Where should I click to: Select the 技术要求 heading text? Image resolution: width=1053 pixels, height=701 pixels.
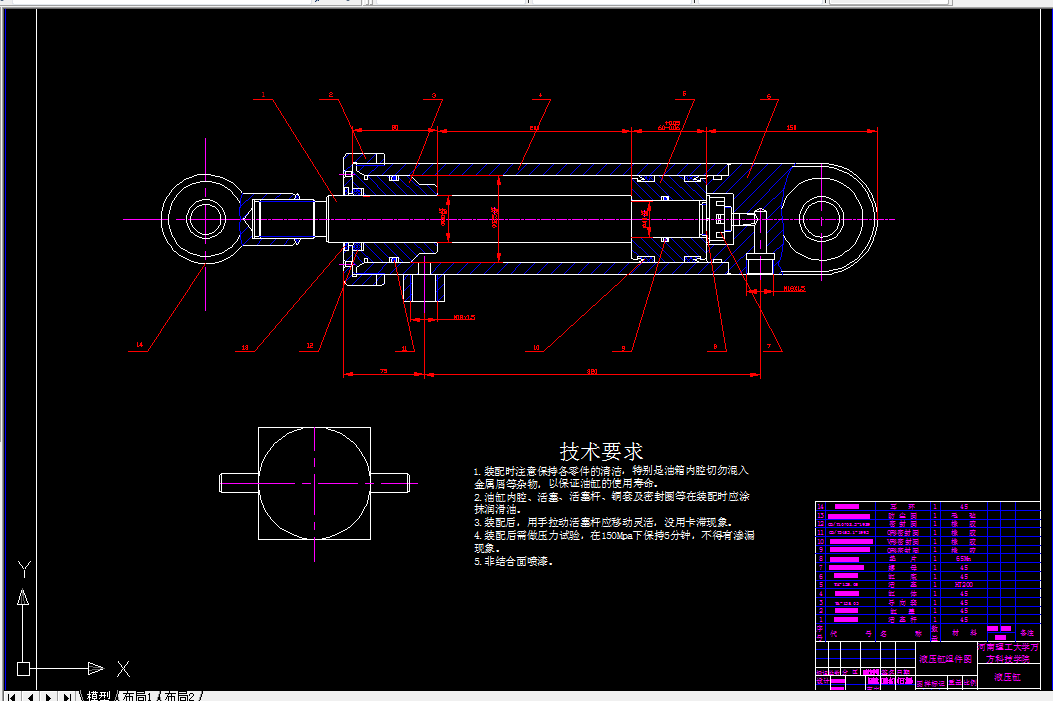click(601, 451)
